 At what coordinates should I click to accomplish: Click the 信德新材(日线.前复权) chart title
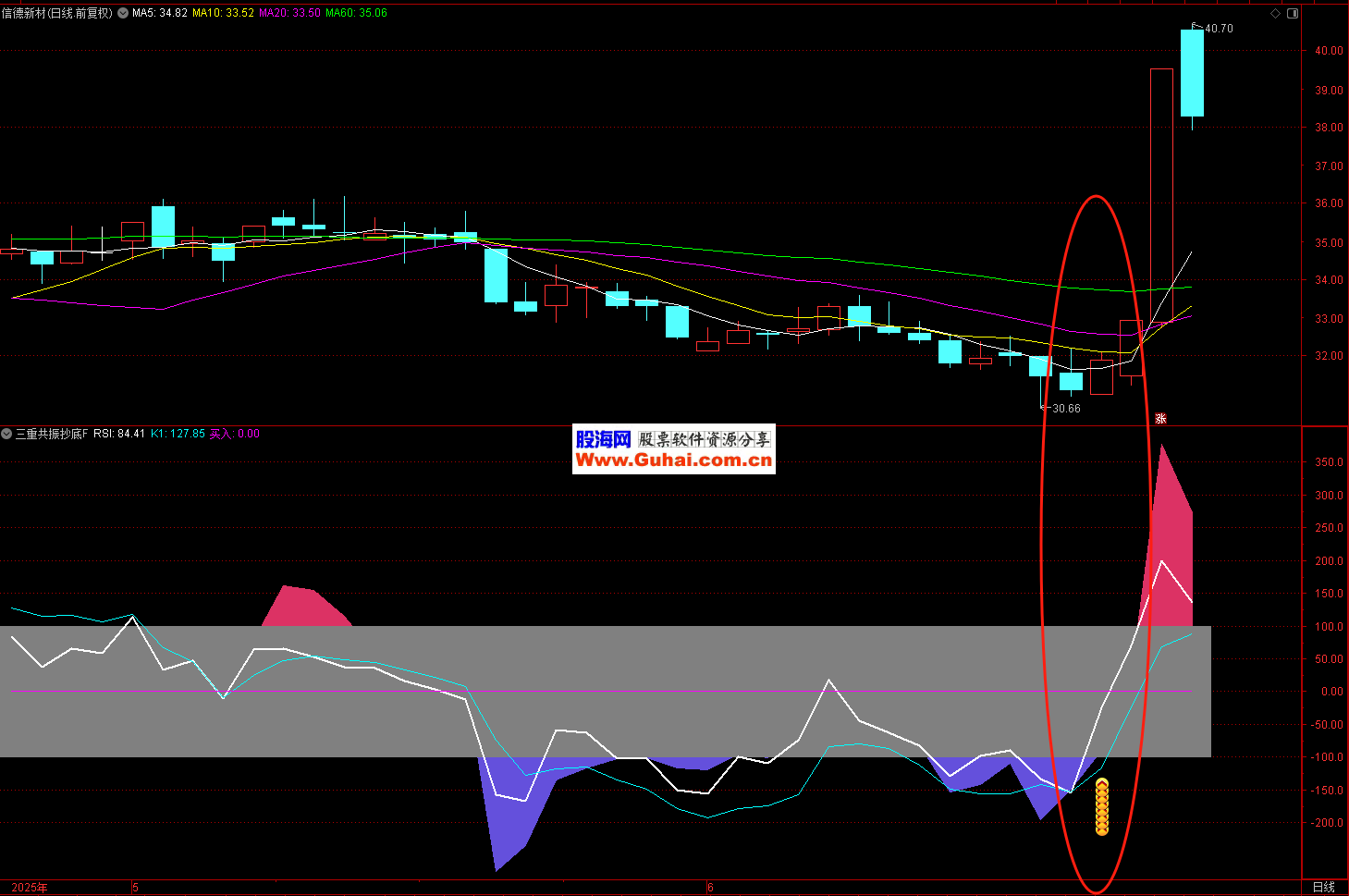tap(57, 13)
